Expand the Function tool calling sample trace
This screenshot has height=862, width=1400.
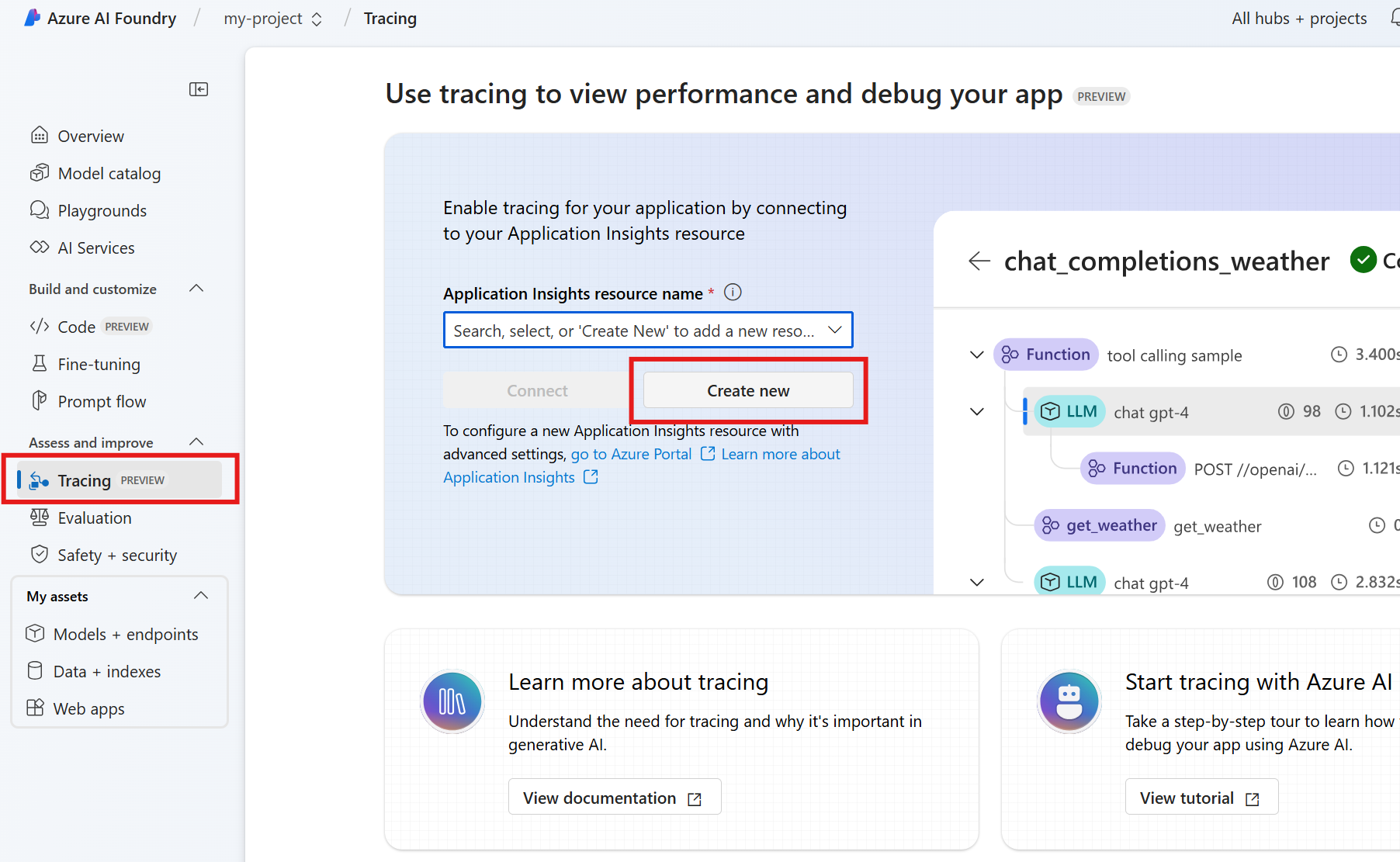[976, 355]
